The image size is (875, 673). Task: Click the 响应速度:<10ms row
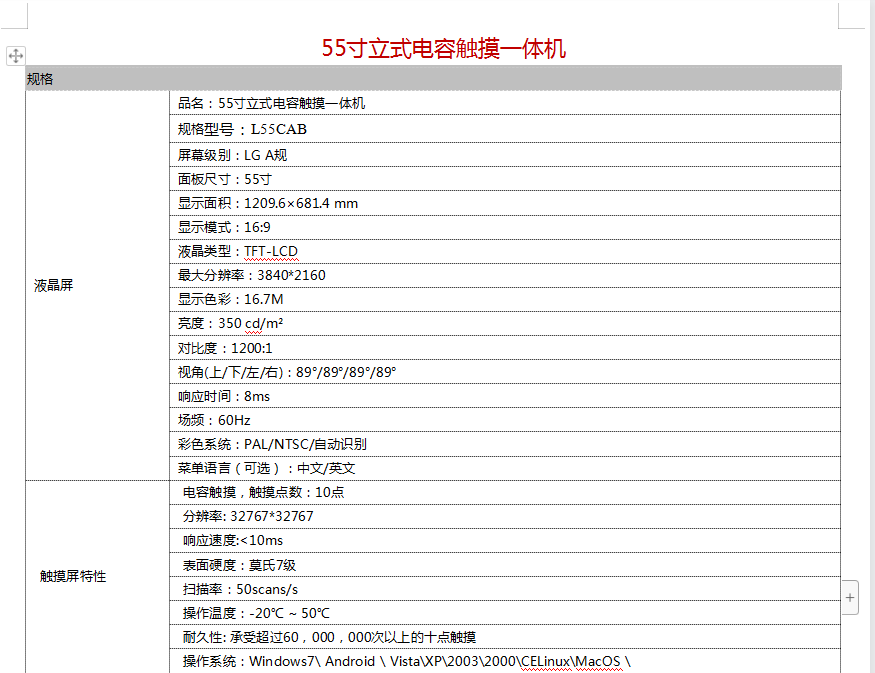(x=505, y=540)
